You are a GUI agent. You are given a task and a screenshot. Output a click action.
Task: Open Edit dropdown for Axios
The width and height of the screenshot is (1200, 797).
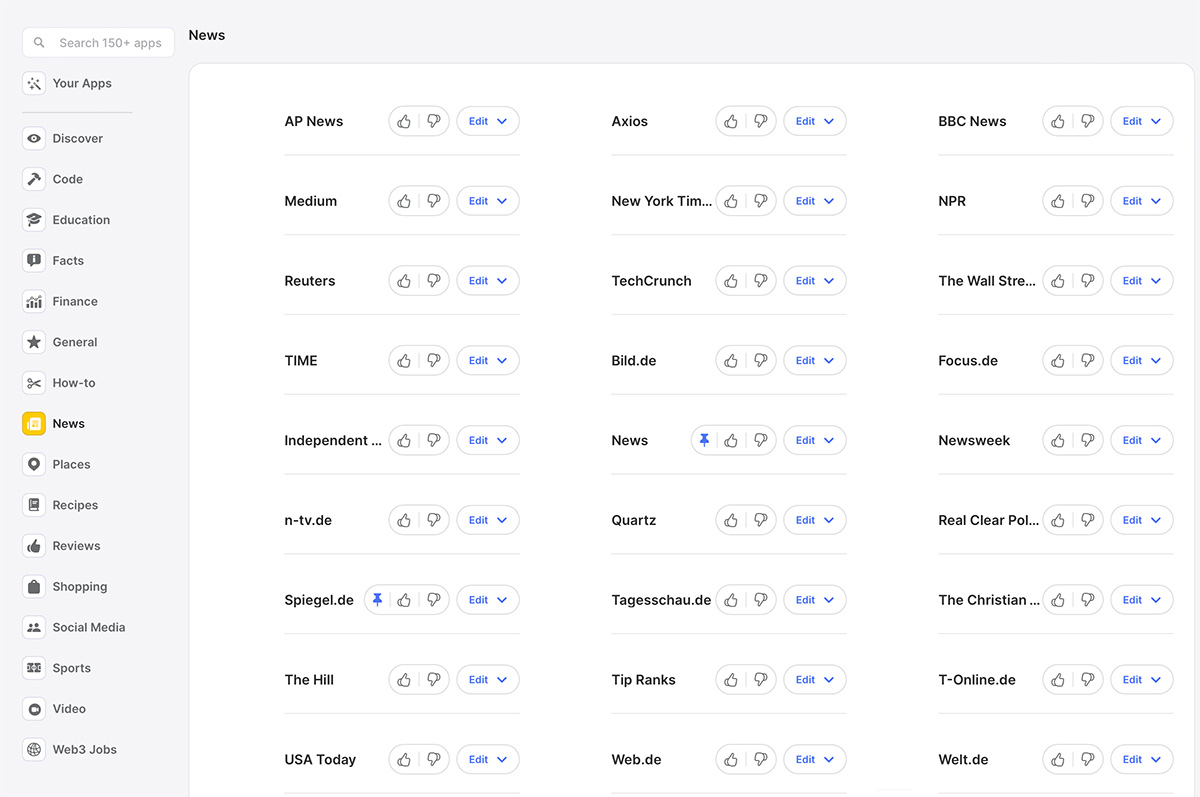[815, 121]
